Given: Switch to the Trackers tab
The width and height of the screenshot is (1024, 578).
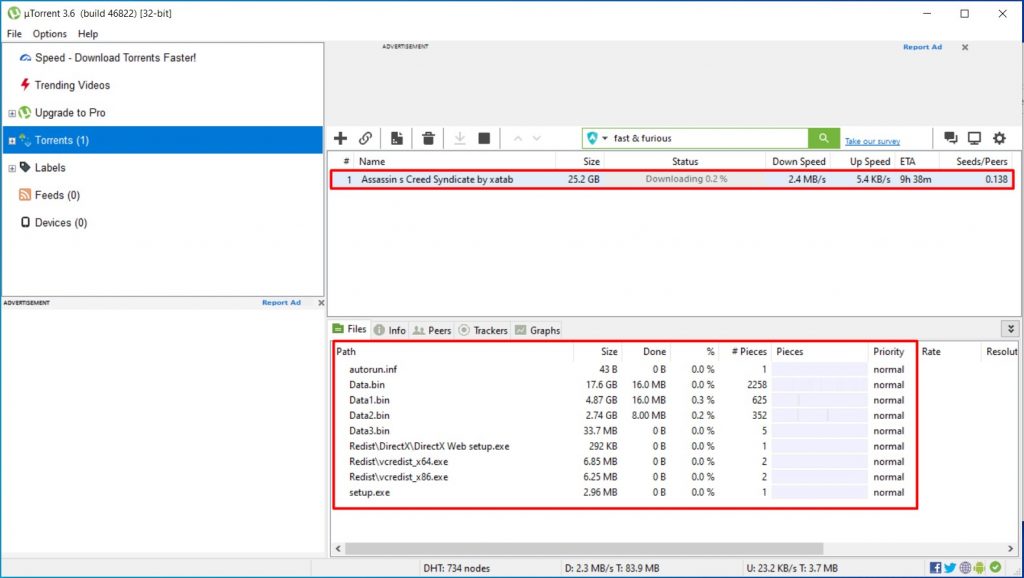Looking at the screenshot, I should click(483, 330).
